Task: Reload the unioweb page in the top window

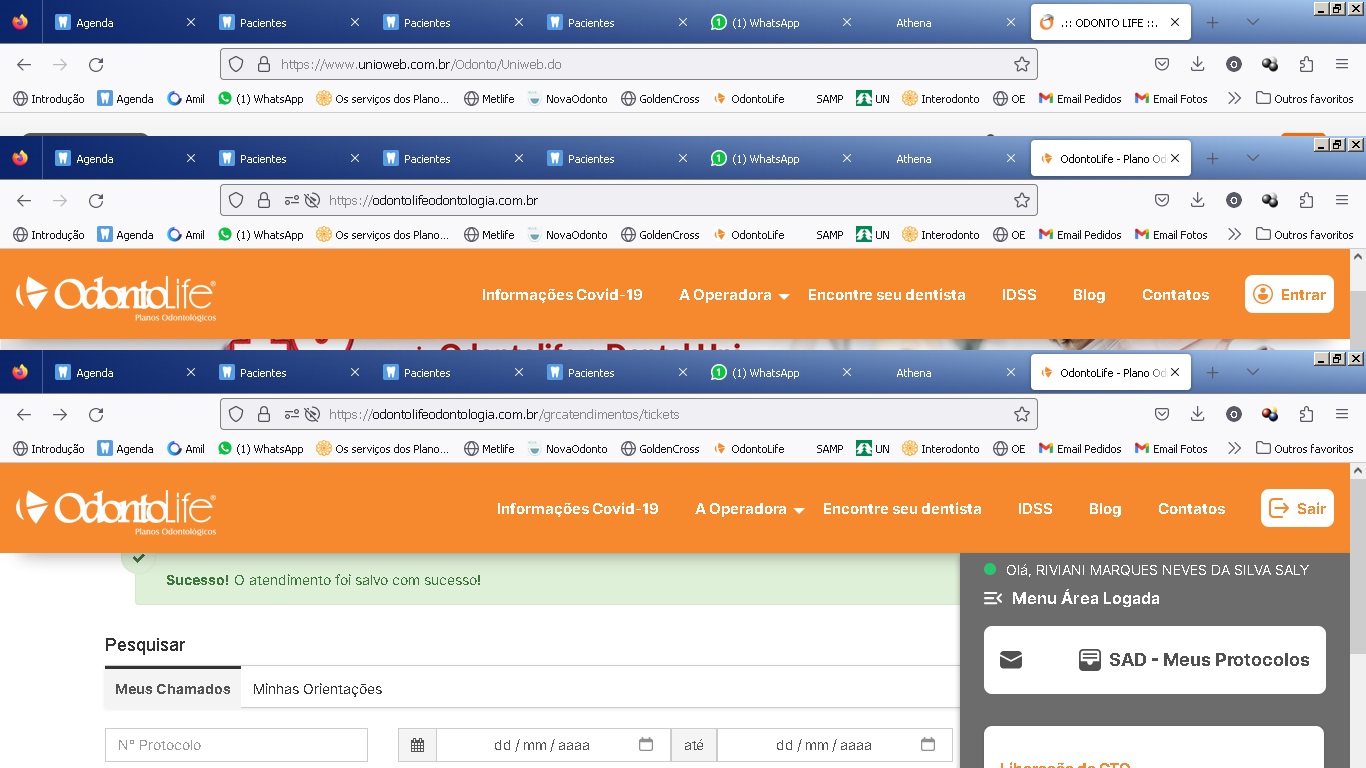Action: pyautogui.click(x=96, y=64)
